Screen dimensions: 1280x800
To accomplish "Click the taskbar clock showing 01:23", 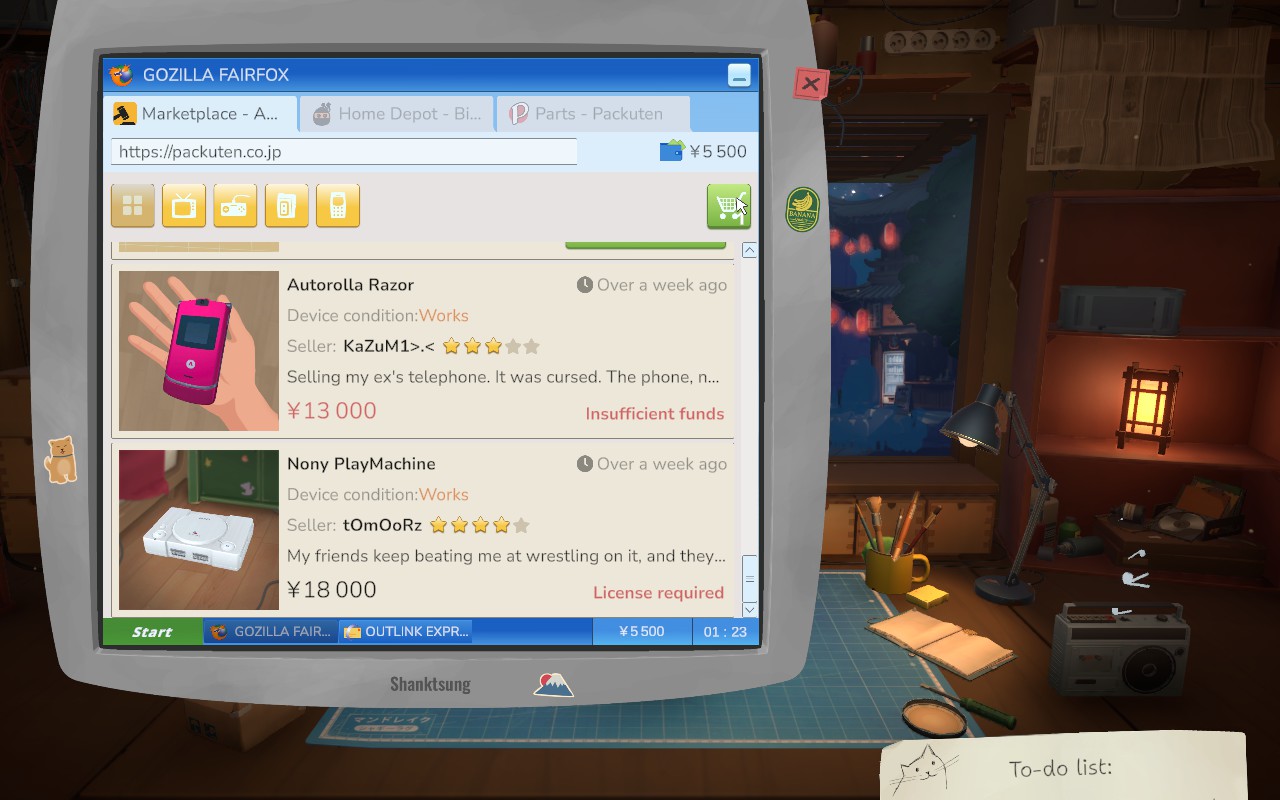I will point(725,631).
